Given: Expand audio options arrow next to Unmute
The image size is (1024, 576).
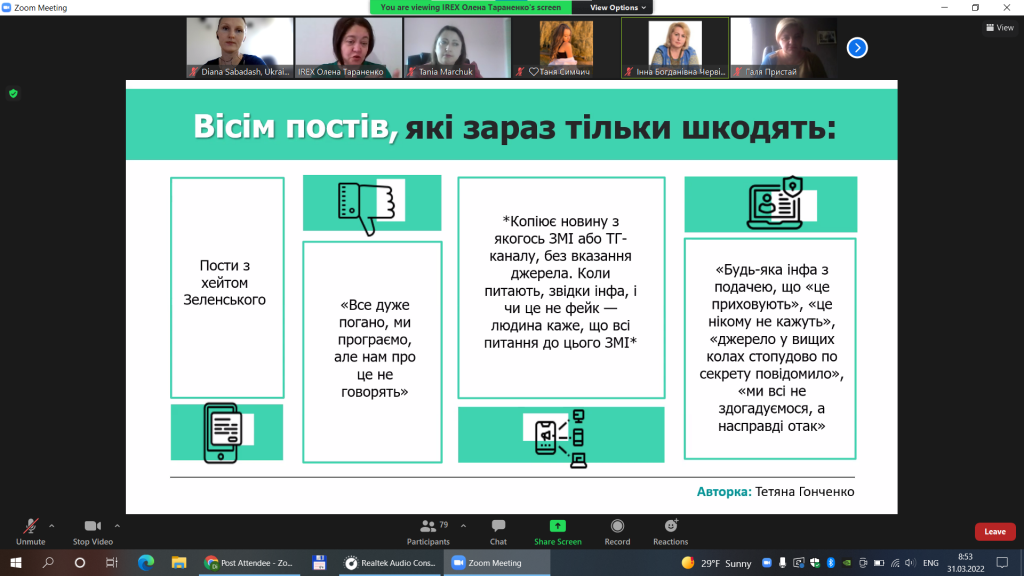Looking at the screenshot, I should (52, 526).
